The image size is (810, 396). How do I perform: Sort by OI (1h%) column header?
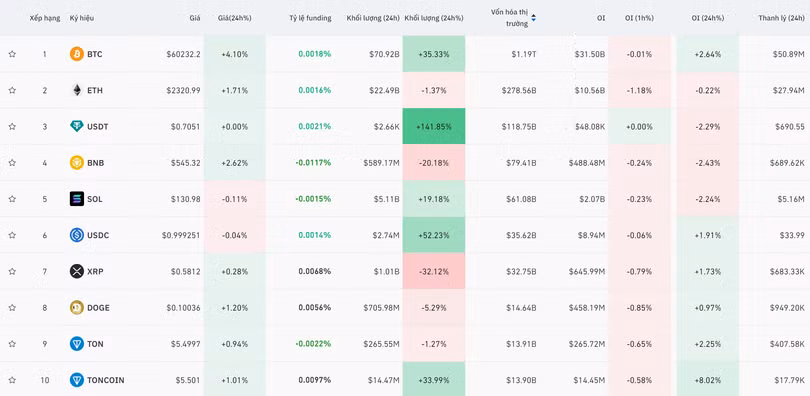(x=639, y=18)
